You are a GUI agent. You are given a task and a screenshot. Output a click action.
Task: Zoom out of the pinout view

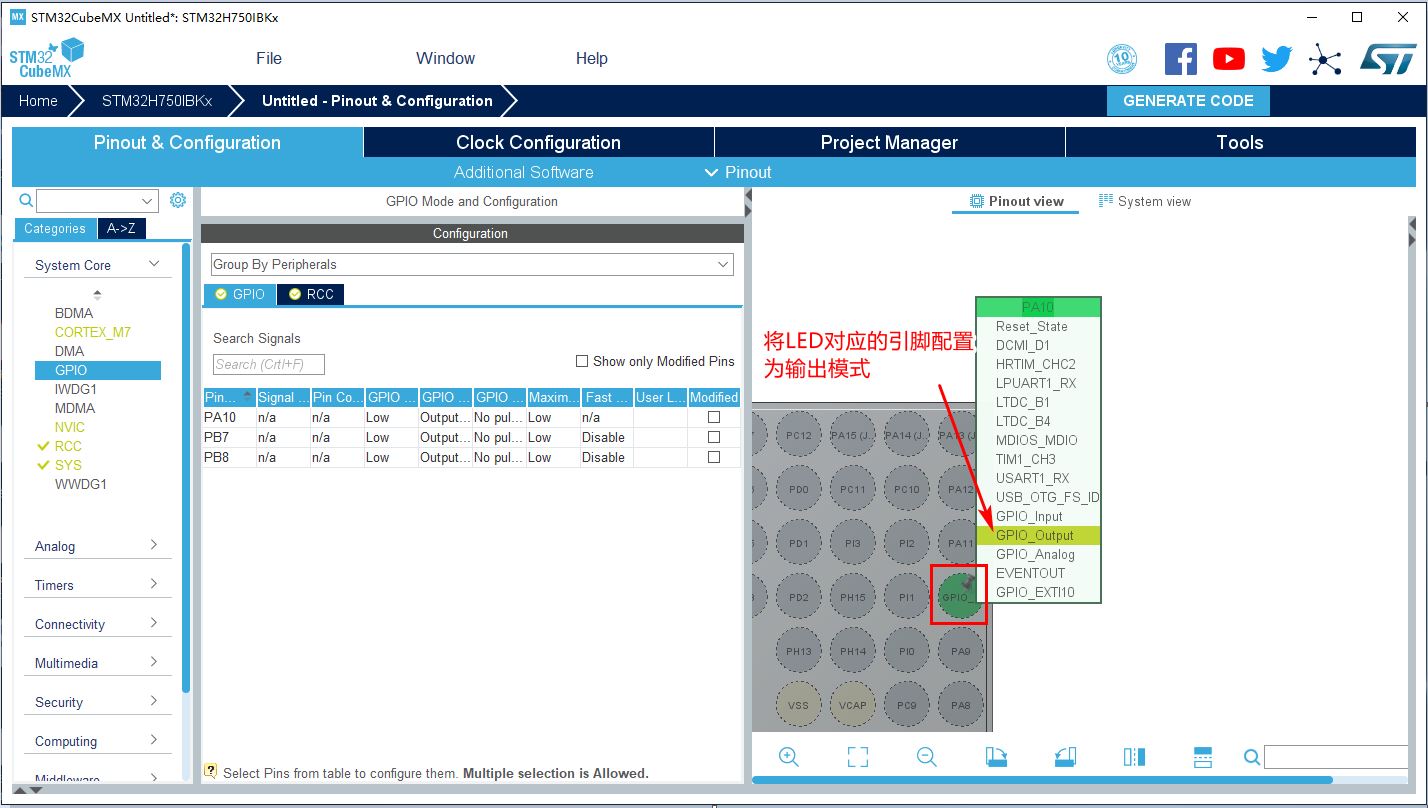pyautogui.click(x=926, y=757)
